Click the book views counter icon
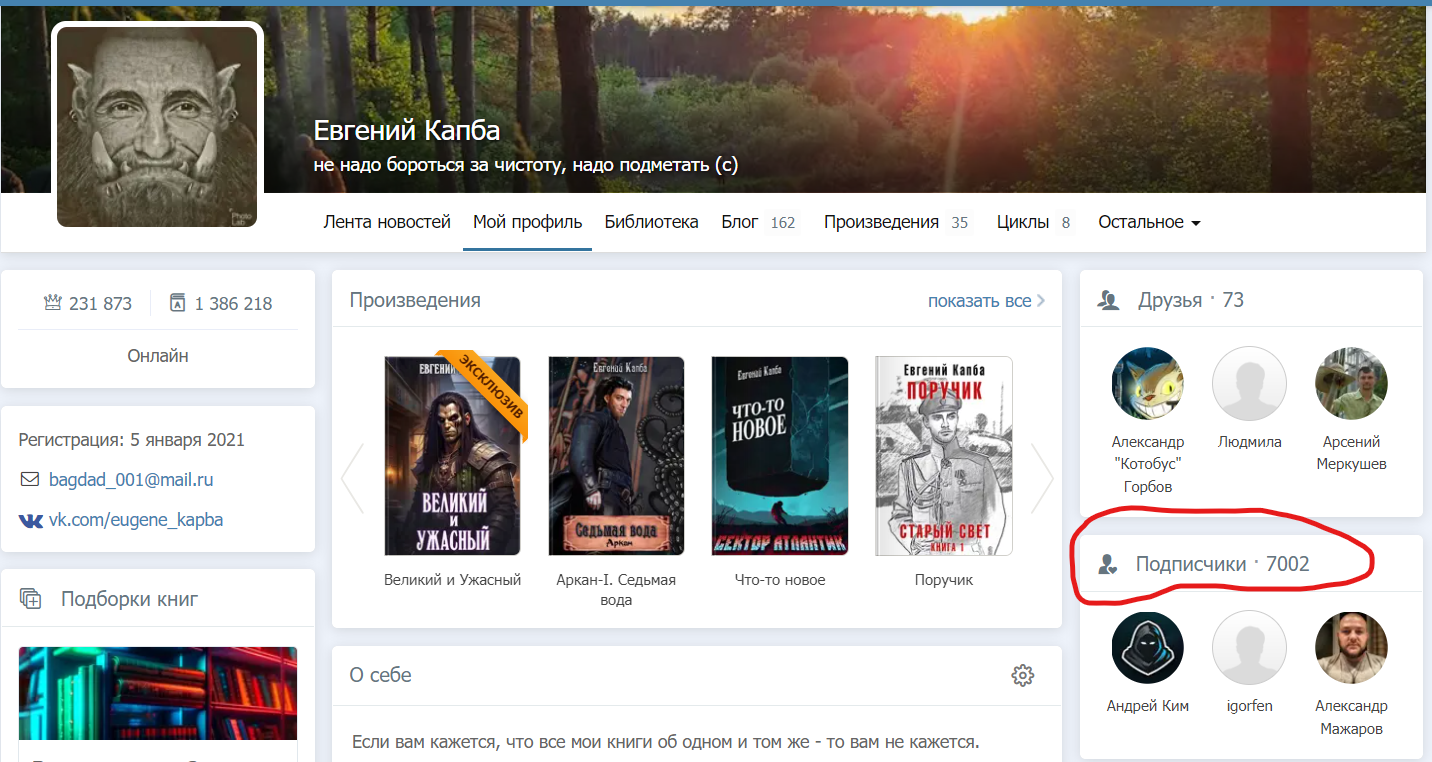Image resolution: width=1432 pixels, height=762 pixels. pos(178,303)
